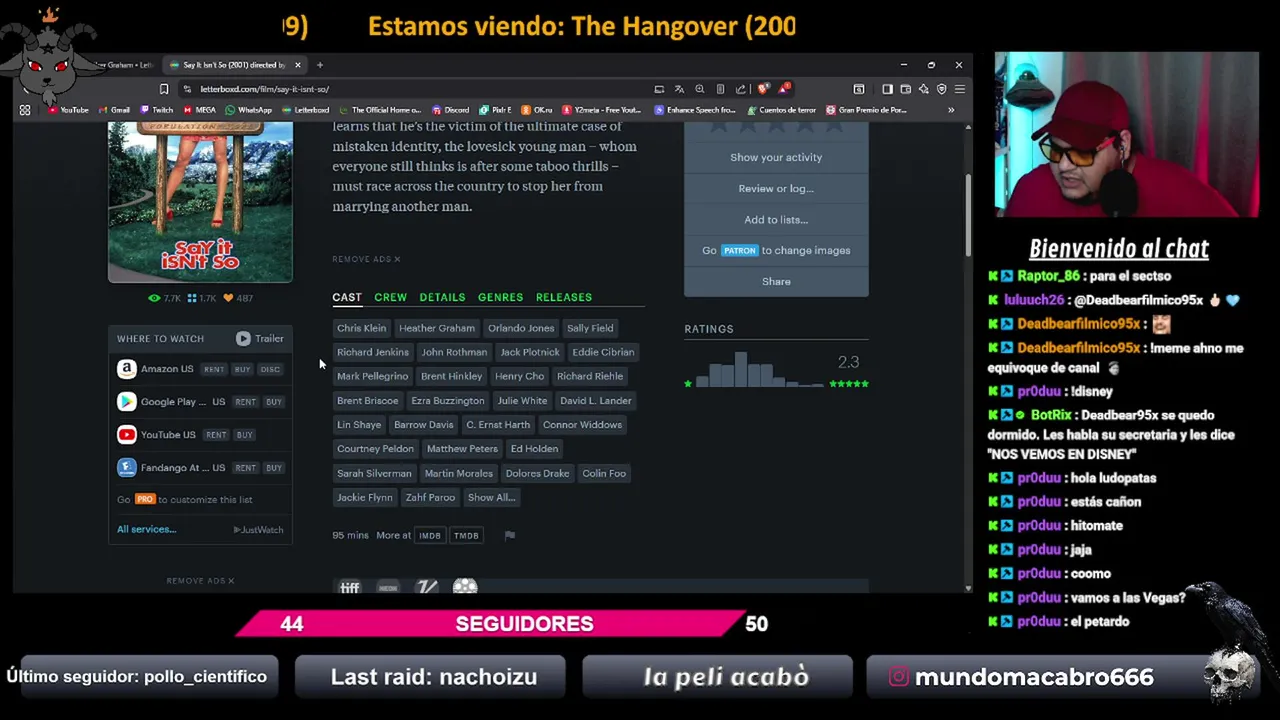The width and height of the screenshot is (1280, 720).
Task: Open the Letterboxd bookmark
Action: point(305,110)
